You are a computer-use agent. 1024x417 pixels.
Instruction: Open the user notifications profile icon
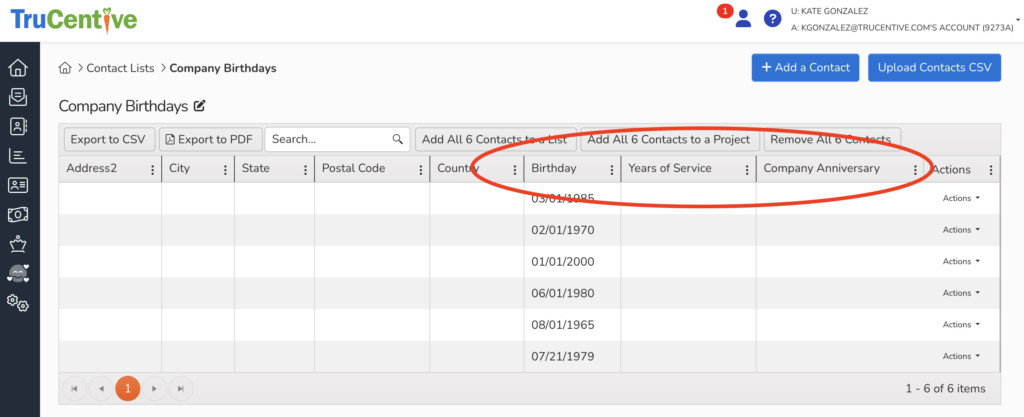click(x=742, y=18)
